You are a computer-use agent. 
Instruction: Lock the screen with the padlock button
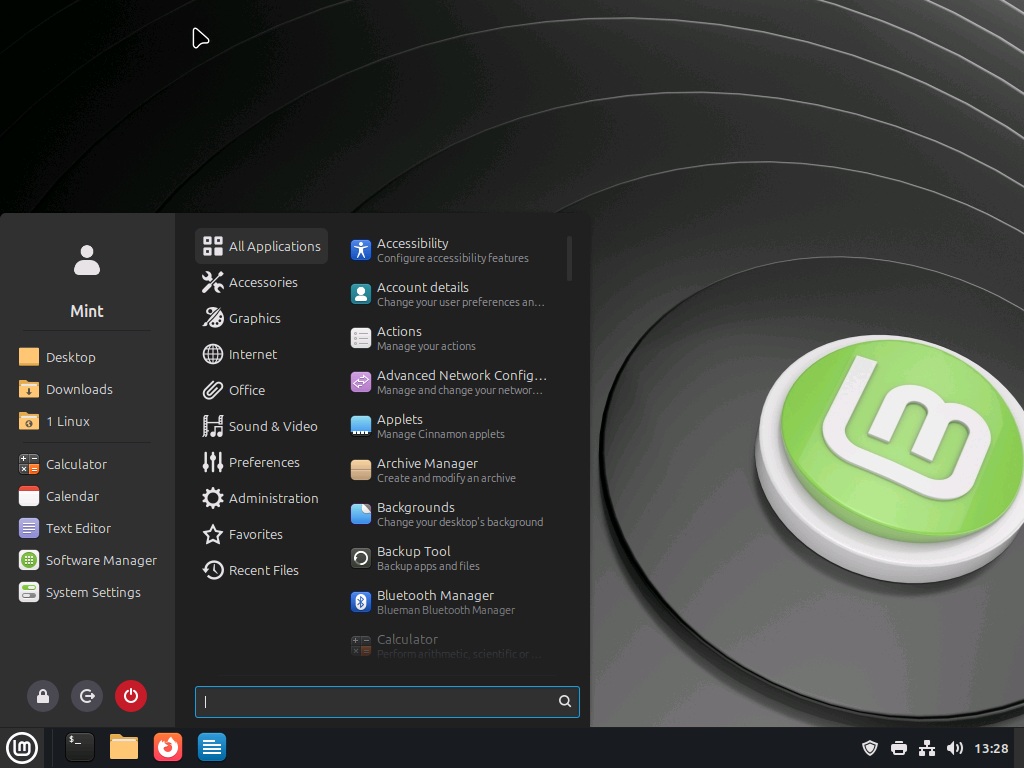tap(42, 696)
